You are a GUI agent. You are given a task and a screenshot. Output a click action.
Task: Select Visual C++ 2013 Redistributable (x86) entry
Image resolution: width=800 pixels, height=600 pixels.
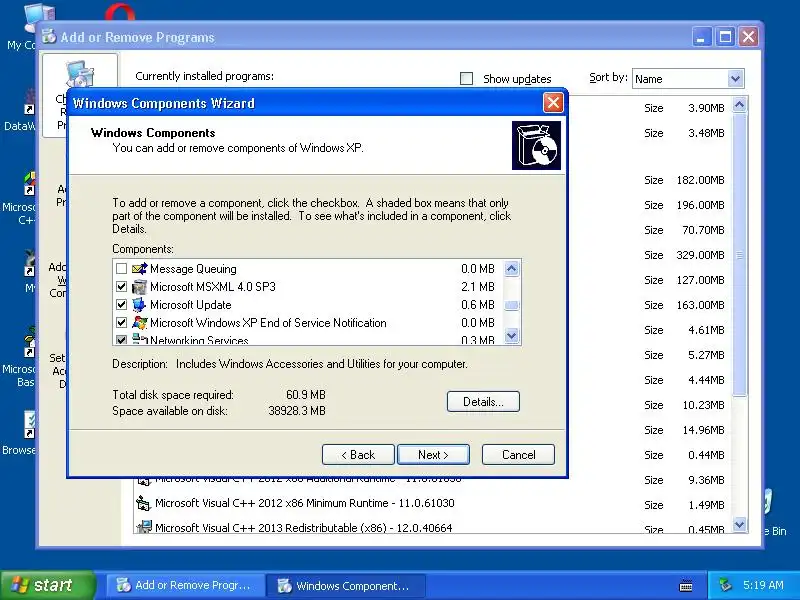tap(304, 528)
